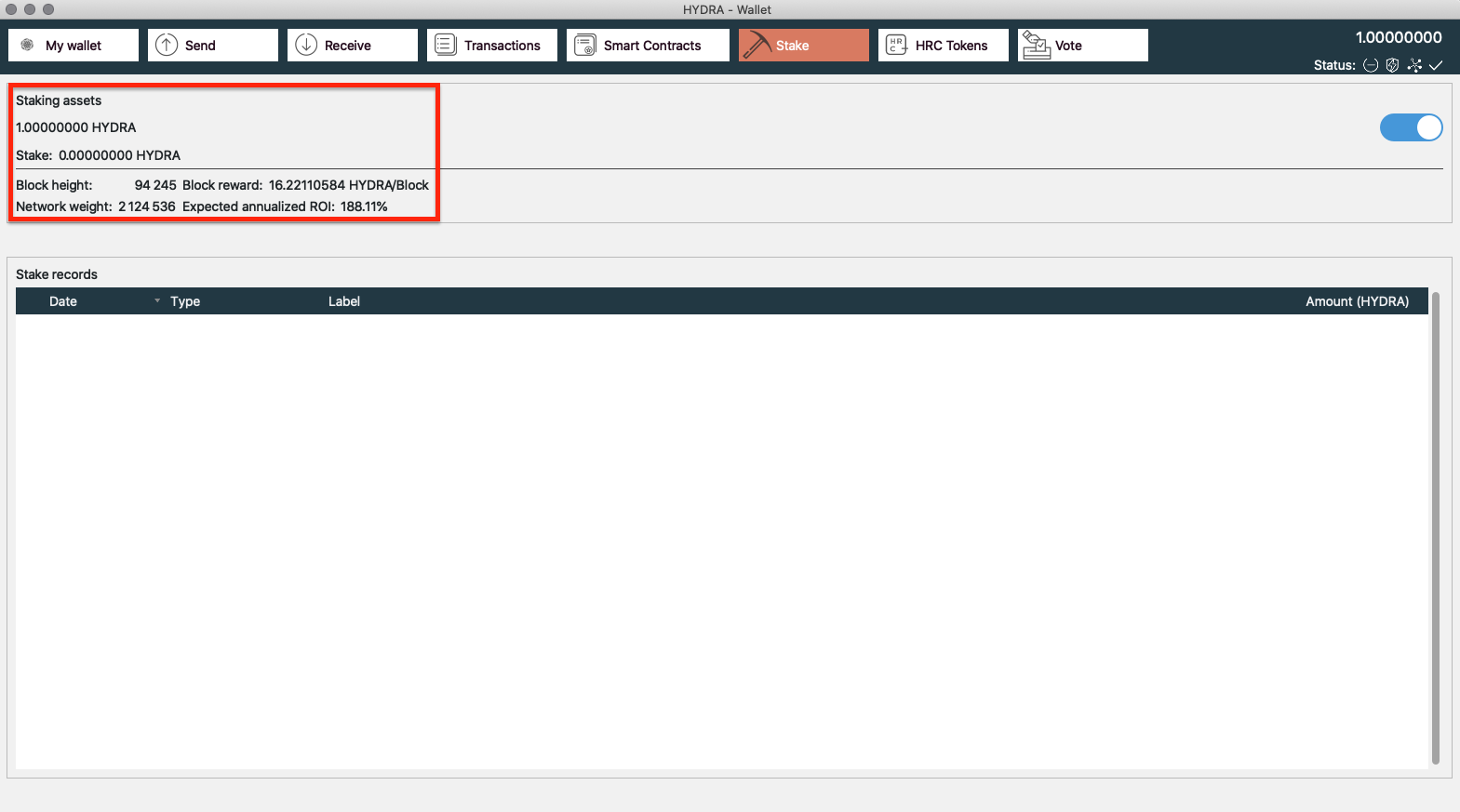Click the wallet encryption shield icon
Viewport: 1460px width, 812px height.
pos(1392,65)
